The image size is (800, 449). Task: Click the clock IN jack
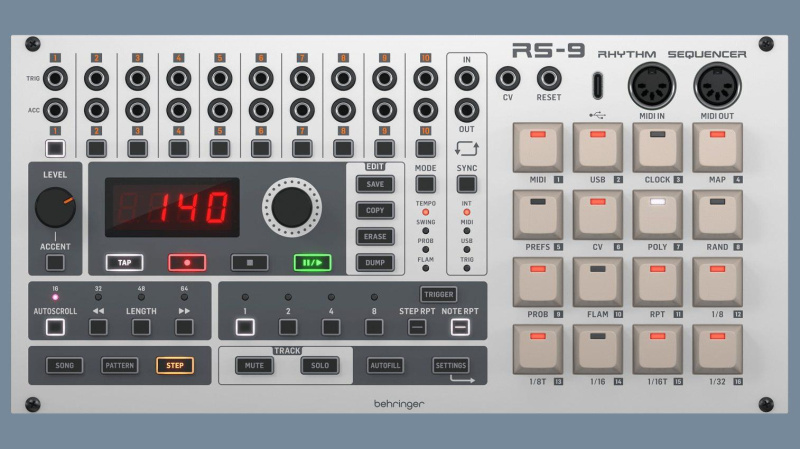click(466, 79)
